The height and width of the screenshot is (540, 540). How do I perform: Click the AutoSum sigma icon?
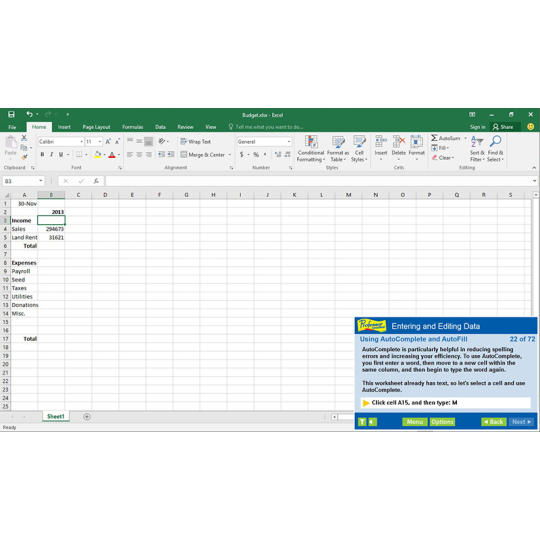[434, 138]
